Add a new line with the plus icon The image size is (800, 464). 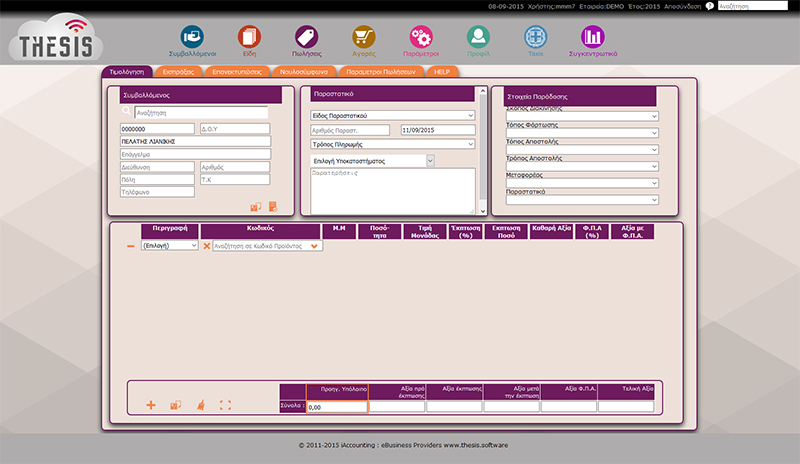151,405
